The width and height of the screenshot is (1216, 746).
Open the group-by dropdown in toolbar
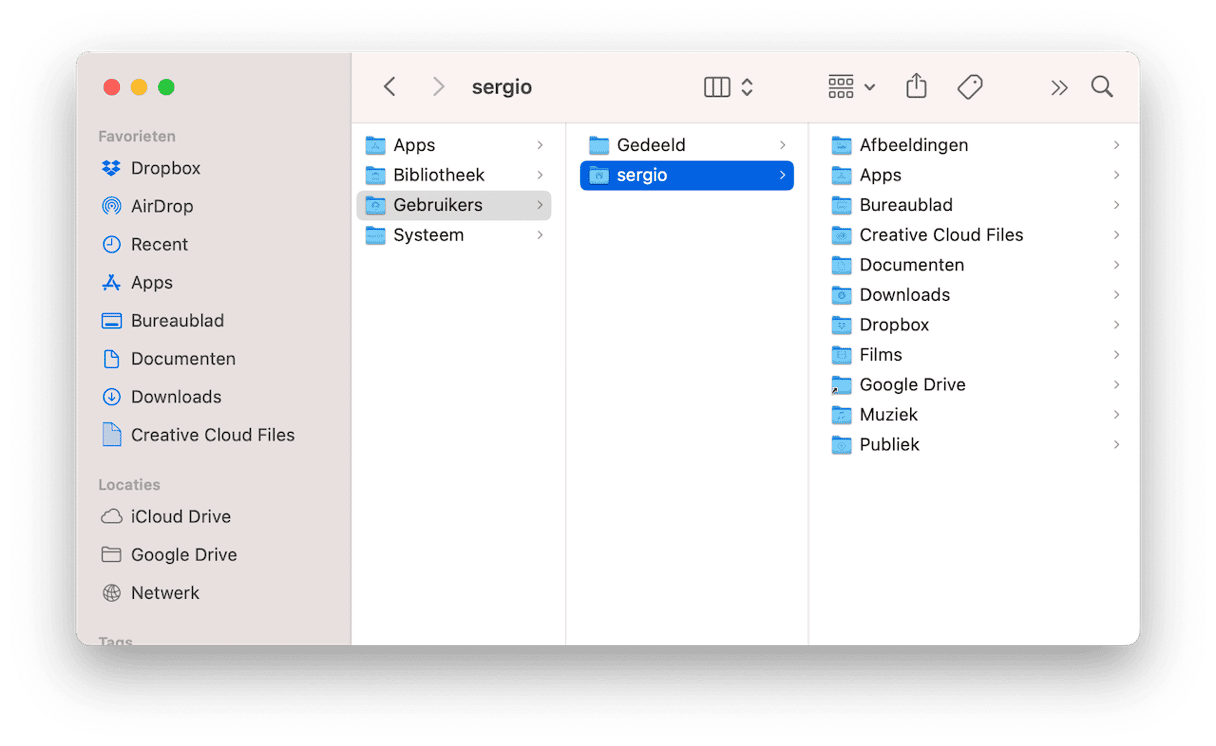click(x=851, y=87)
